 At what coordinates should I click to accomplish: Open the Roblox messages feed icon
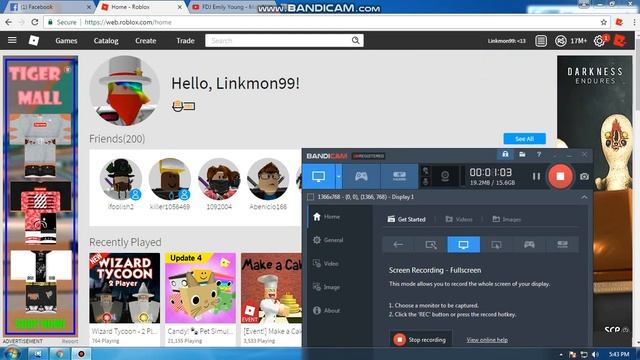coord(541,41)
